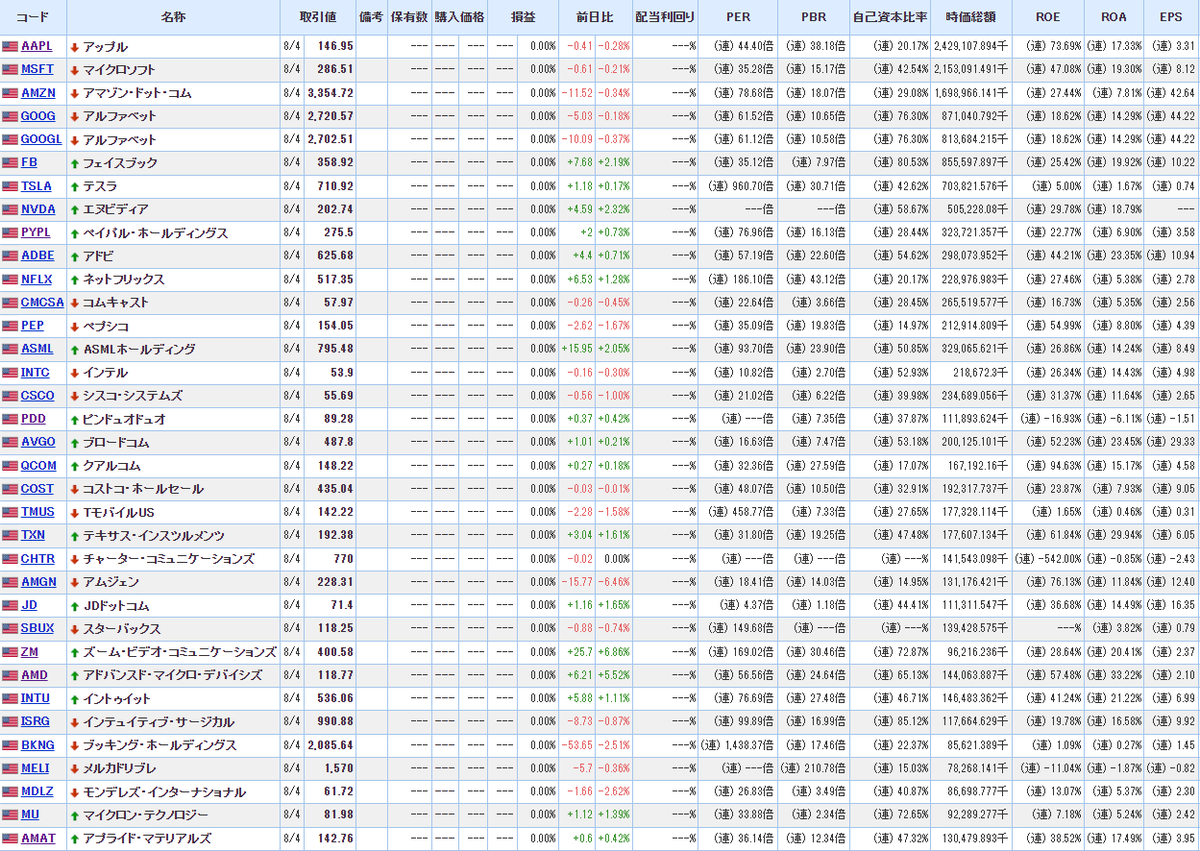Viewport: 1200px width, 851px height.
Task: Click the company name アプライド・マテリアルズ
Action: click(x=147, y=838)
